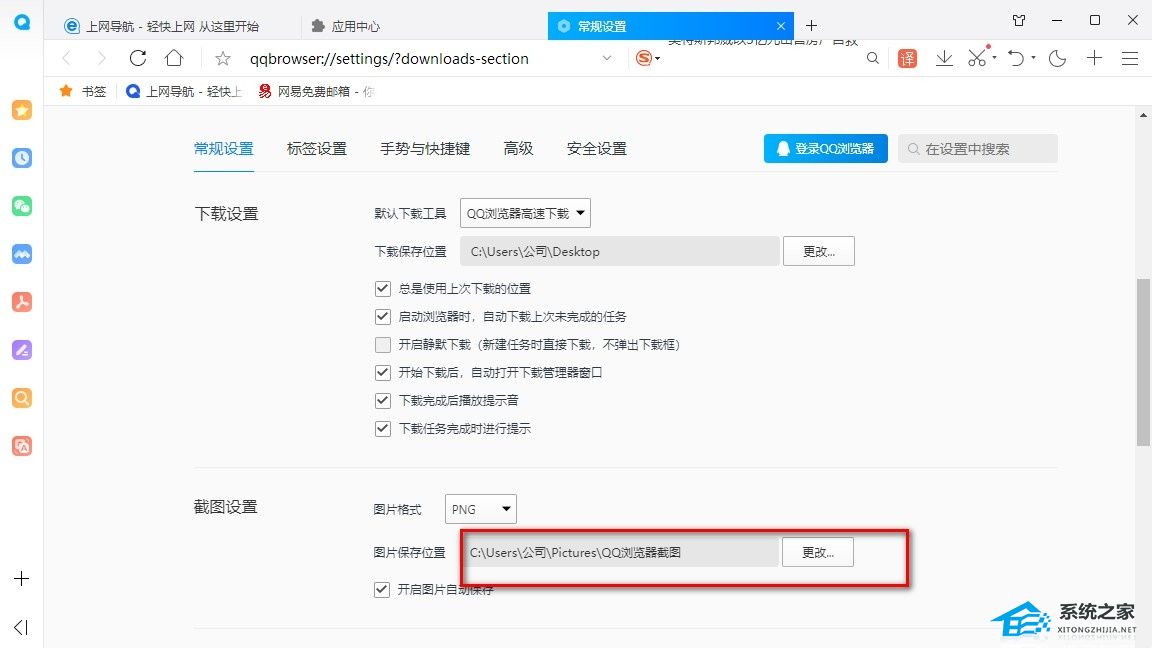Image resolution: width=1152 pixels, height=648 pixels.
Task: Click the download path field C:\Users\公司\Desktop
Action: (619, 251)
